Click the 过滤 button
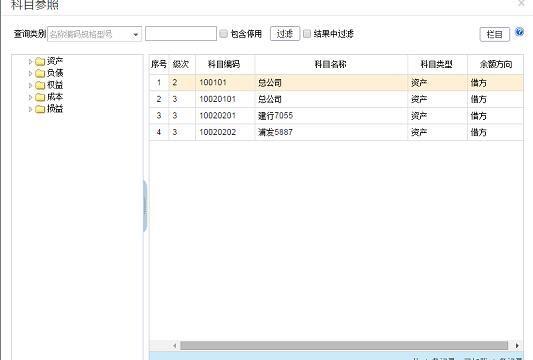The image size is (533, 360). pos(285,34)
